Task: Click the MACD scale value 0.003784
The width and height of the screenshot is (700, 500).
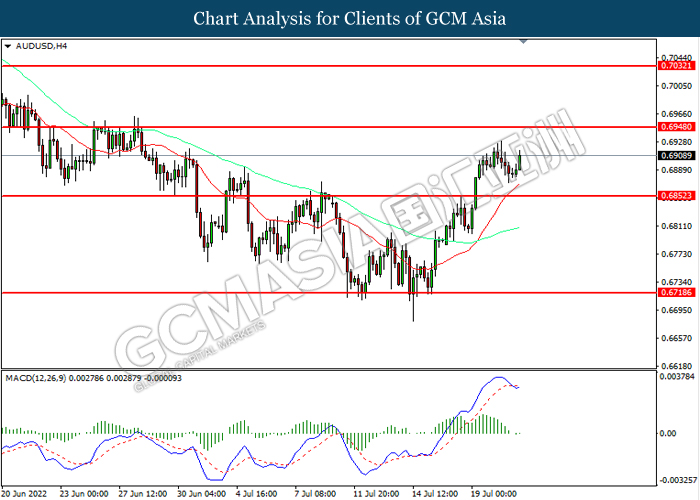Action: point(677,377)
